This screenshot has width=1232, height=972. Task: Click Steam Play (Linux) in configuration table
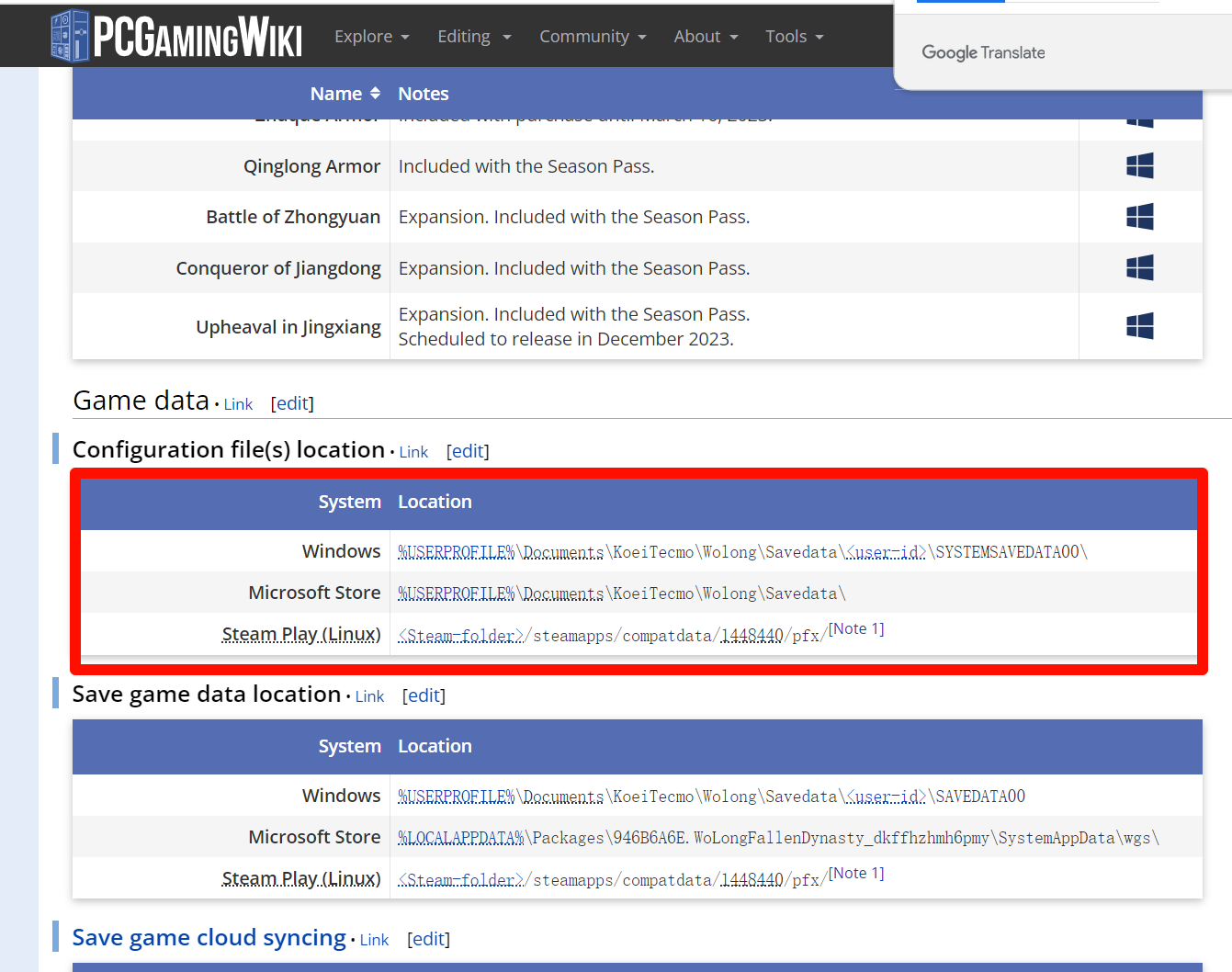[x=301, y=635]
